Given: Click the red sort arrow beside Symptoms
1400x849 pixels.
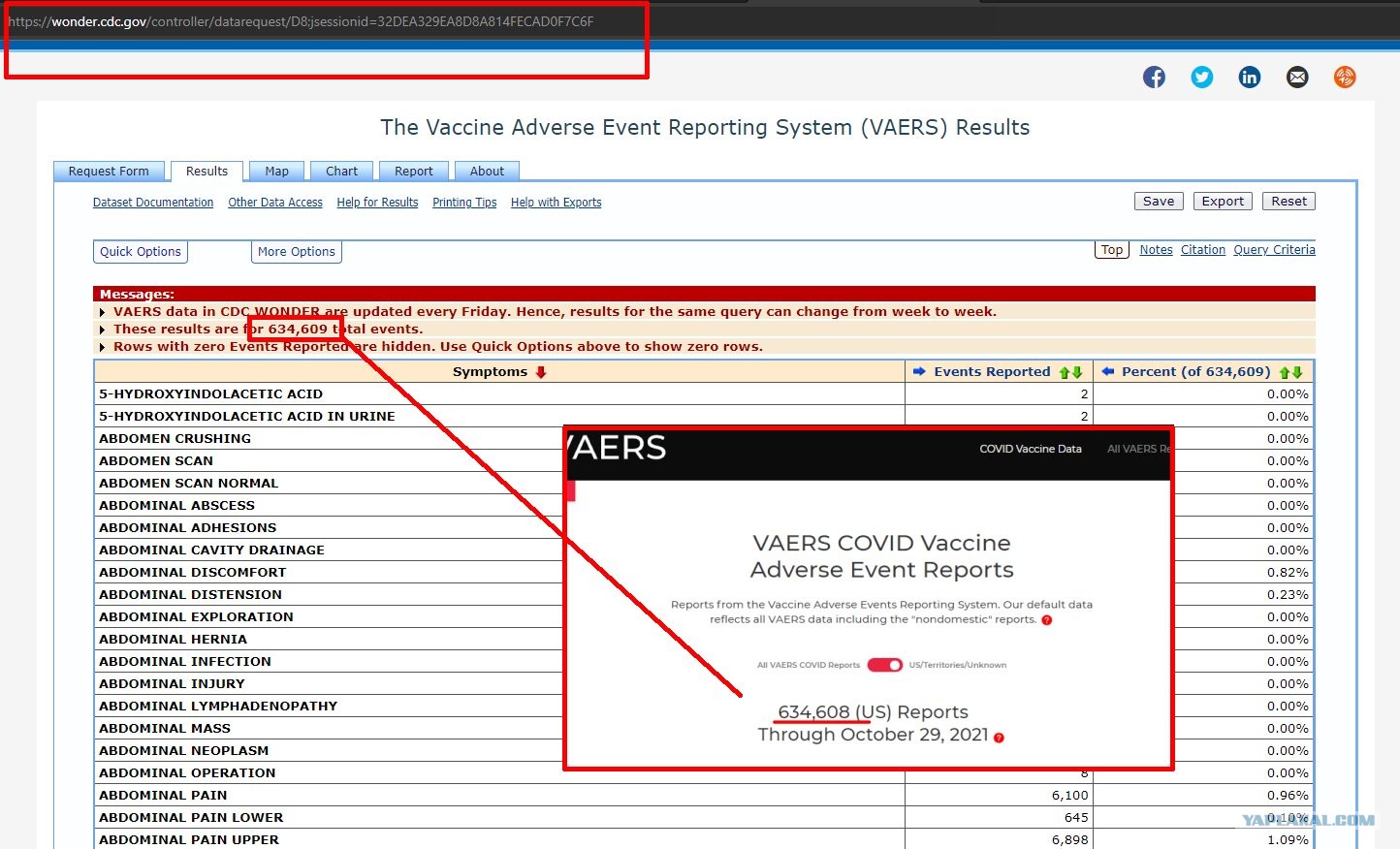Looking at the screenshot, I should click(541, 372).
